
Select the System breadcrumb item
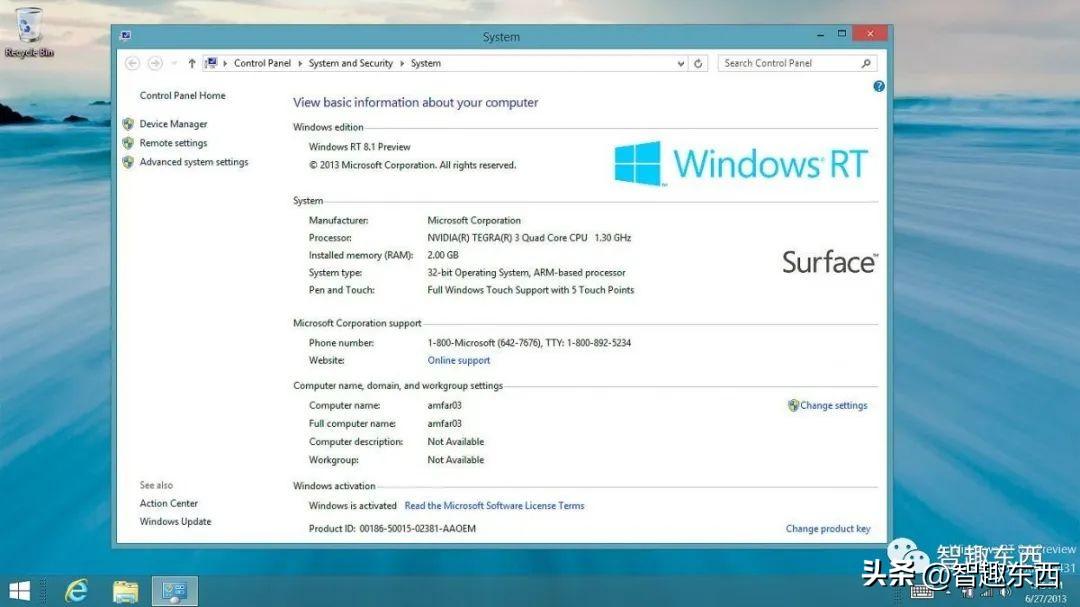point(426,63)
